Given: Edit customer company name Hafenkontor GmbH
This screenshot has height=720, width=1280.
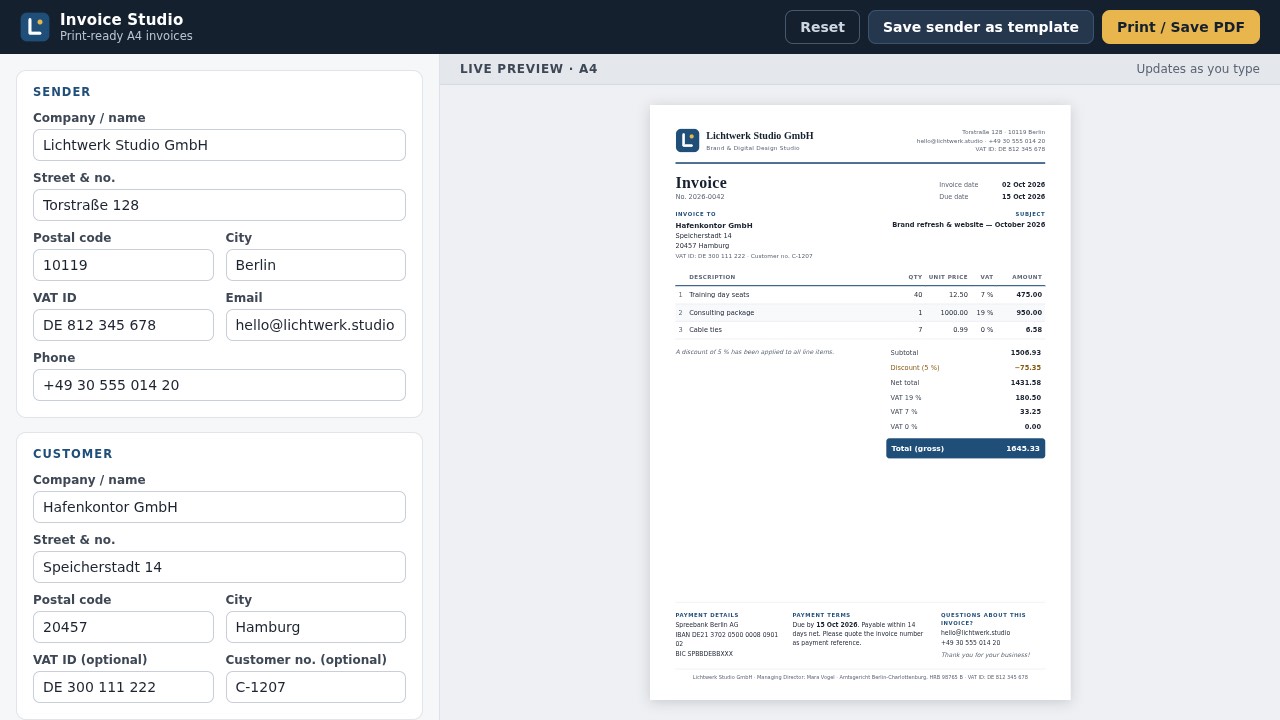Looking at the screenshot, I should point(219,507).
